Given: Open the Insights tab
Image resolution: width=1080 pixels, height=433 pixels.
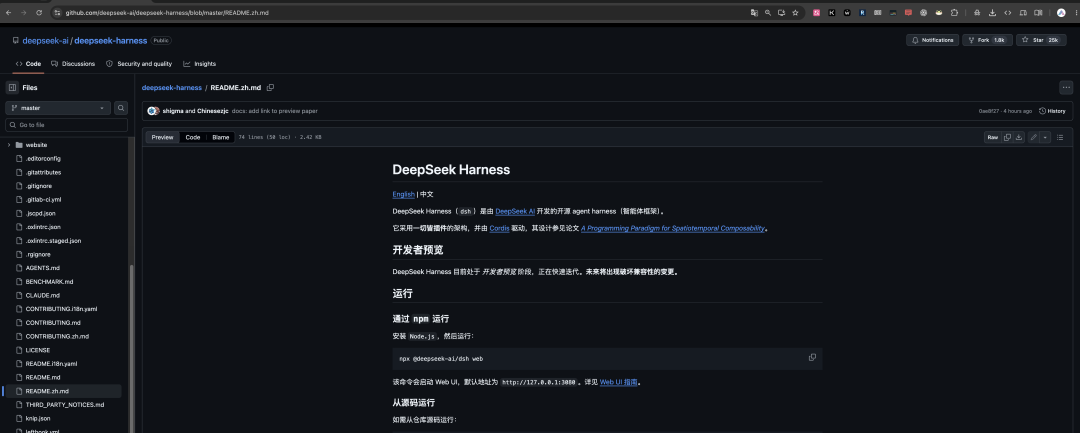Looking at the screenshot, I should tap(200, 63).
